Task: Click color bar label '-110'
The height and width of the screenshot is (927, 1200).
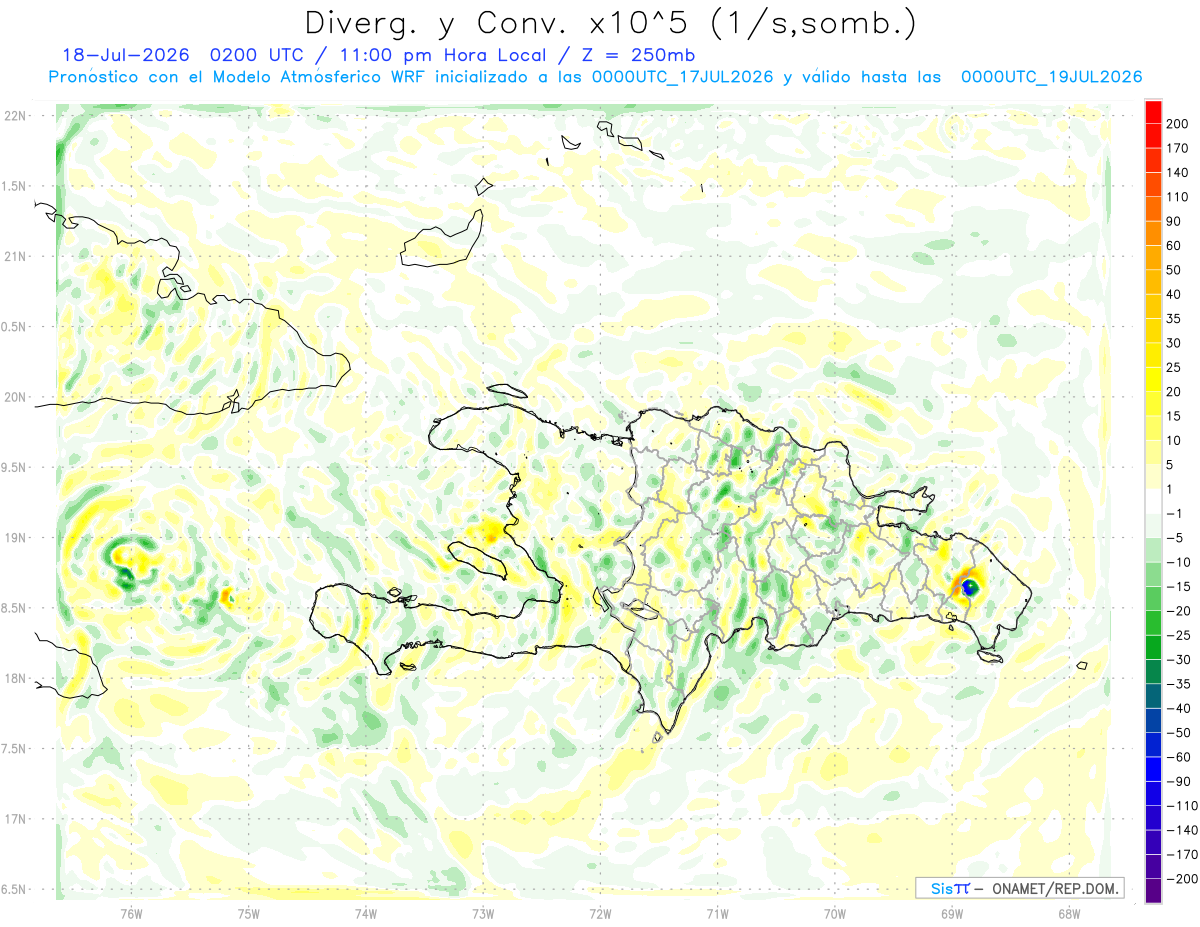Action: pos(1181,806)
